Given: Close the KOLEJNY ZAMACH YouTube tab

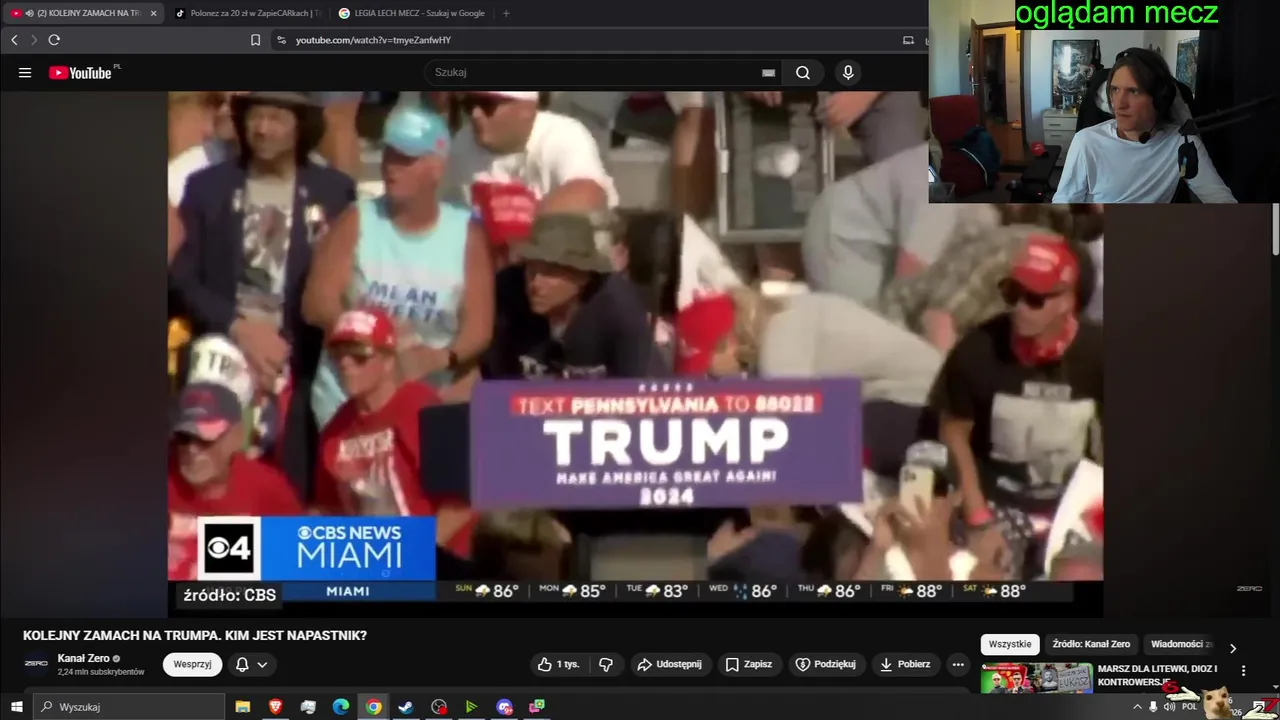Looking at the screenshot, I should (153, 13).
